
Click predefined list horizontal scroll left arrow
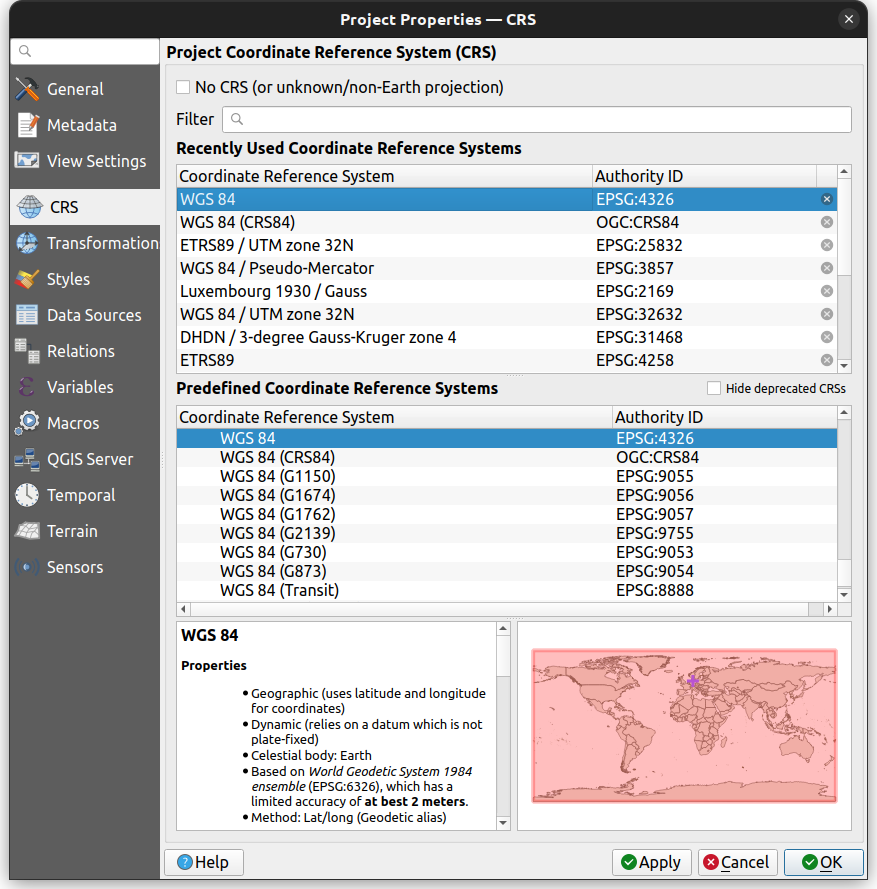(x=183, y=609)
